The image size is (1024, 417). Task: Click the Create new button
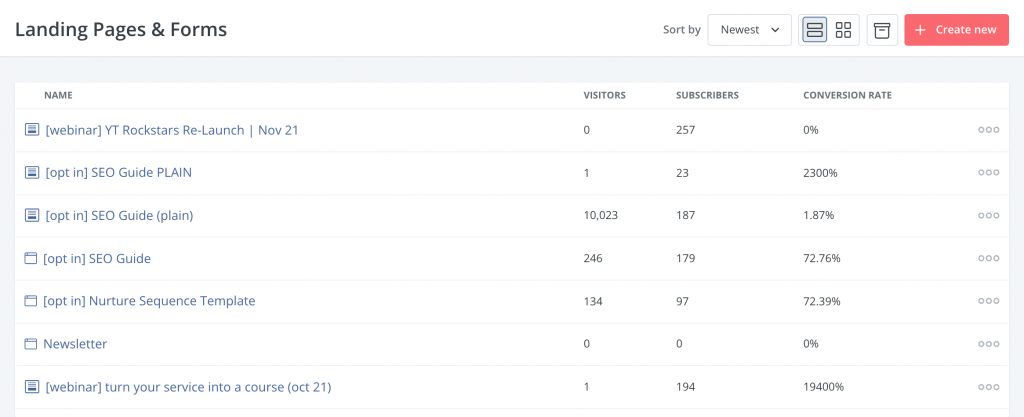click(x=956, y=30)
